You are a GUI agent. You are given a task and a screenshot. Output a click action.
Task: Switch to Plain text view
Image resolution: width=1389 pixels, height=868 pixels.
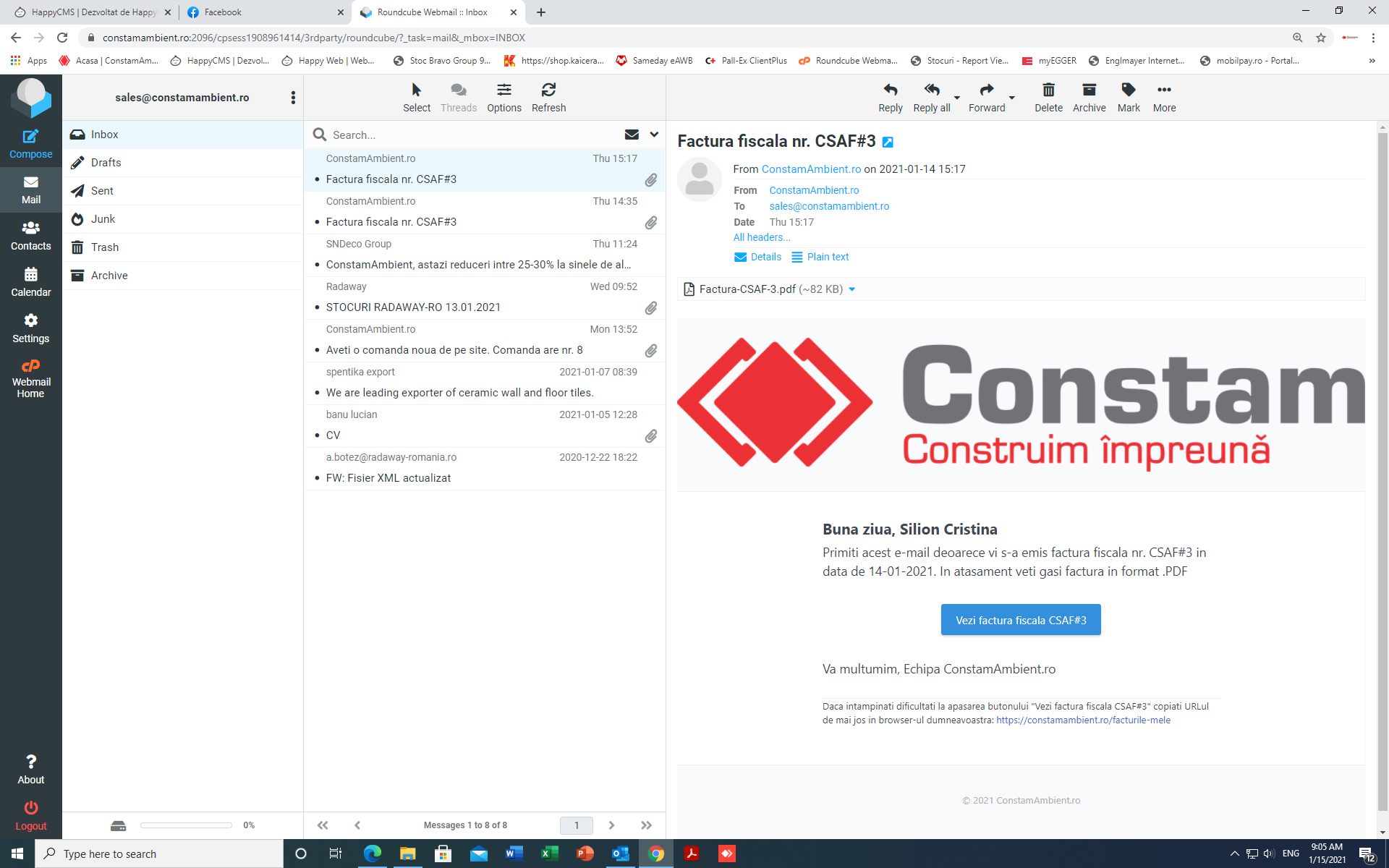[x=820, y=257]
